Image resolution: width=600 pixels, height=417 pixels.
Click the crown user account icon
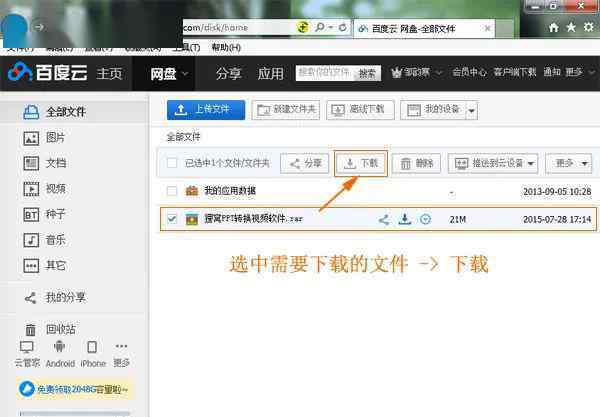coord(396,72)
